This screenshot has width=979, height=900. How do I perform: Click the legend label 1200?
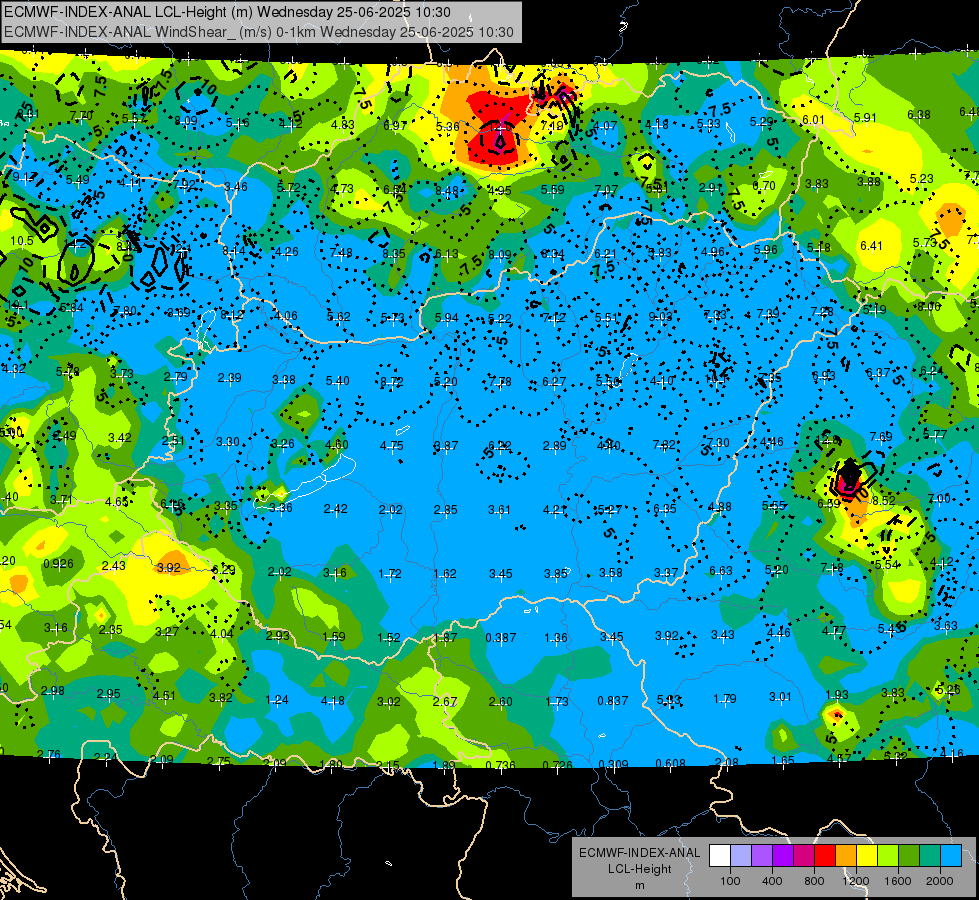(856, 881)
